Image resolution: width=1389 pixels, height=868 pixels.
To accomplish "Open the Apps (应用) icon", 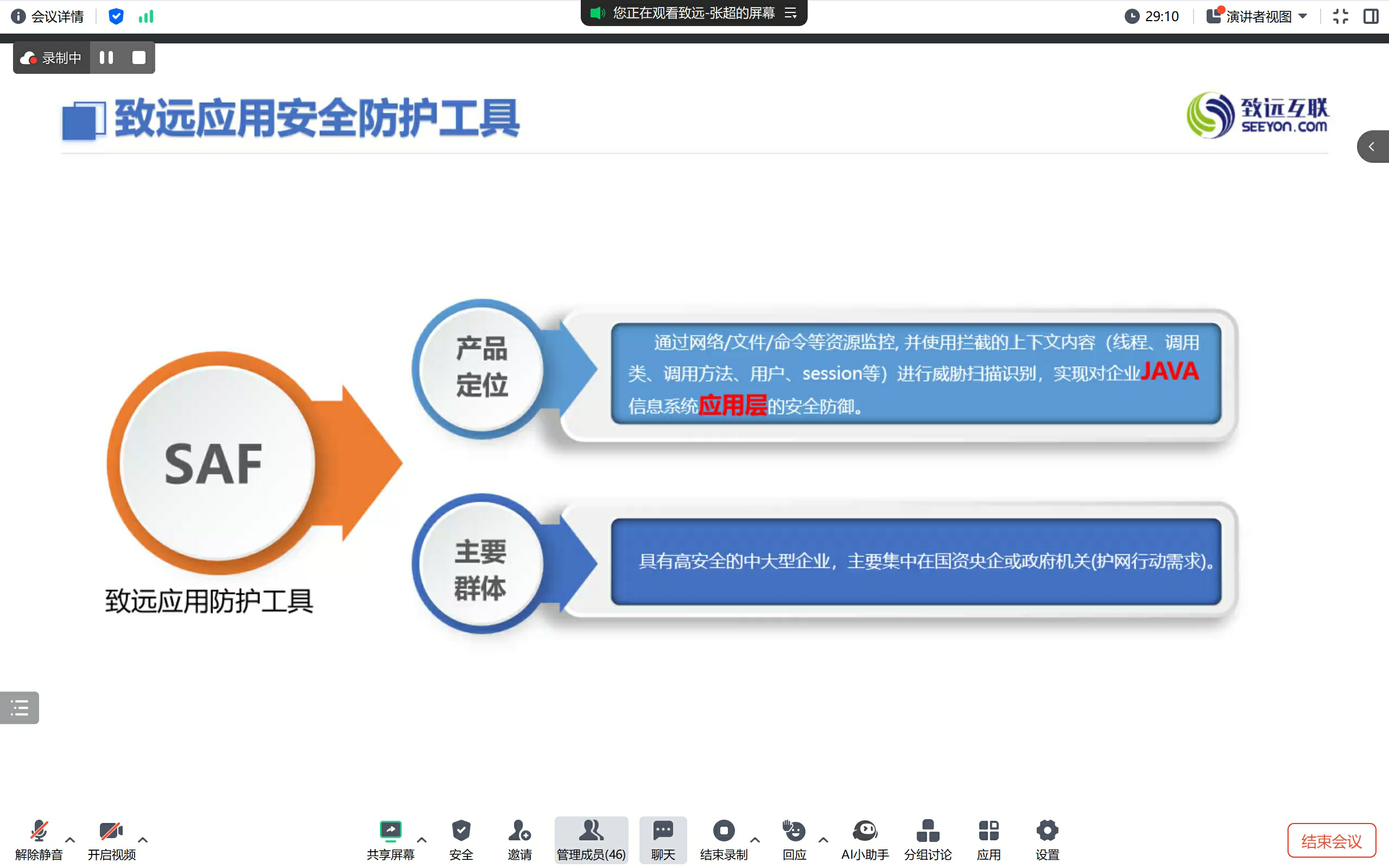I will tap(988, 839).
